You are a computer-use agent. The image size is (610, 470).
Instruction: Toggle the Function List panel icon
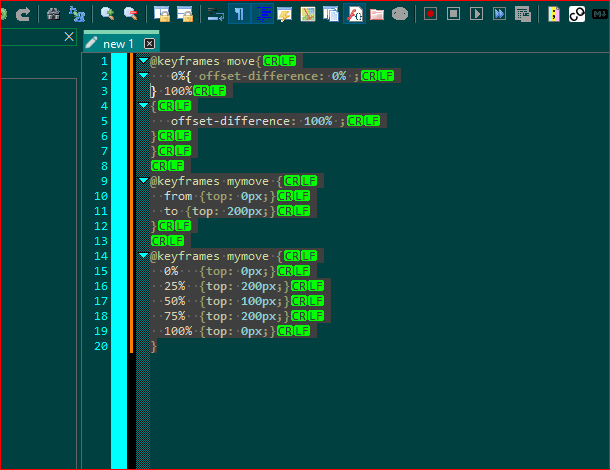tap(354, 14)
